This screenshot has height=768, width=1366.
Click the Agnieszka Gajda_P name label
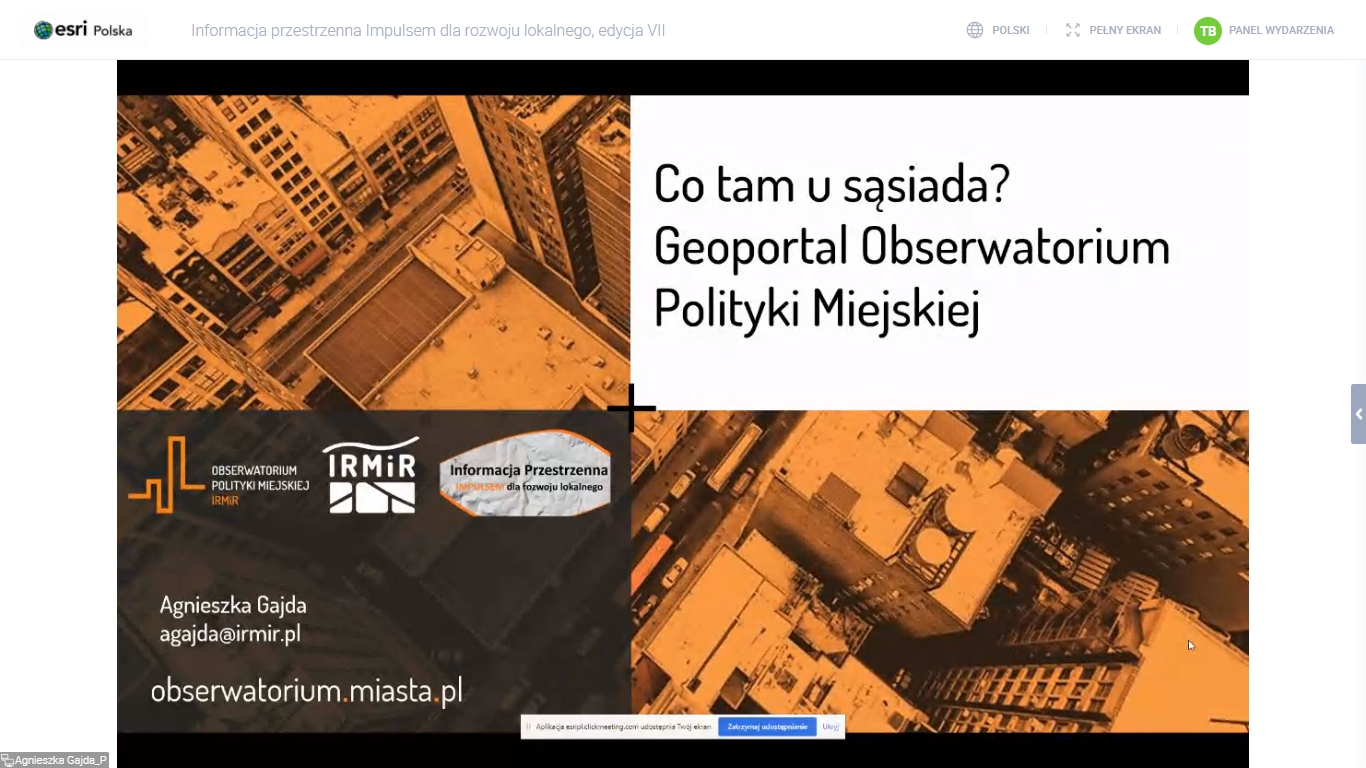(x=60, y=760)
